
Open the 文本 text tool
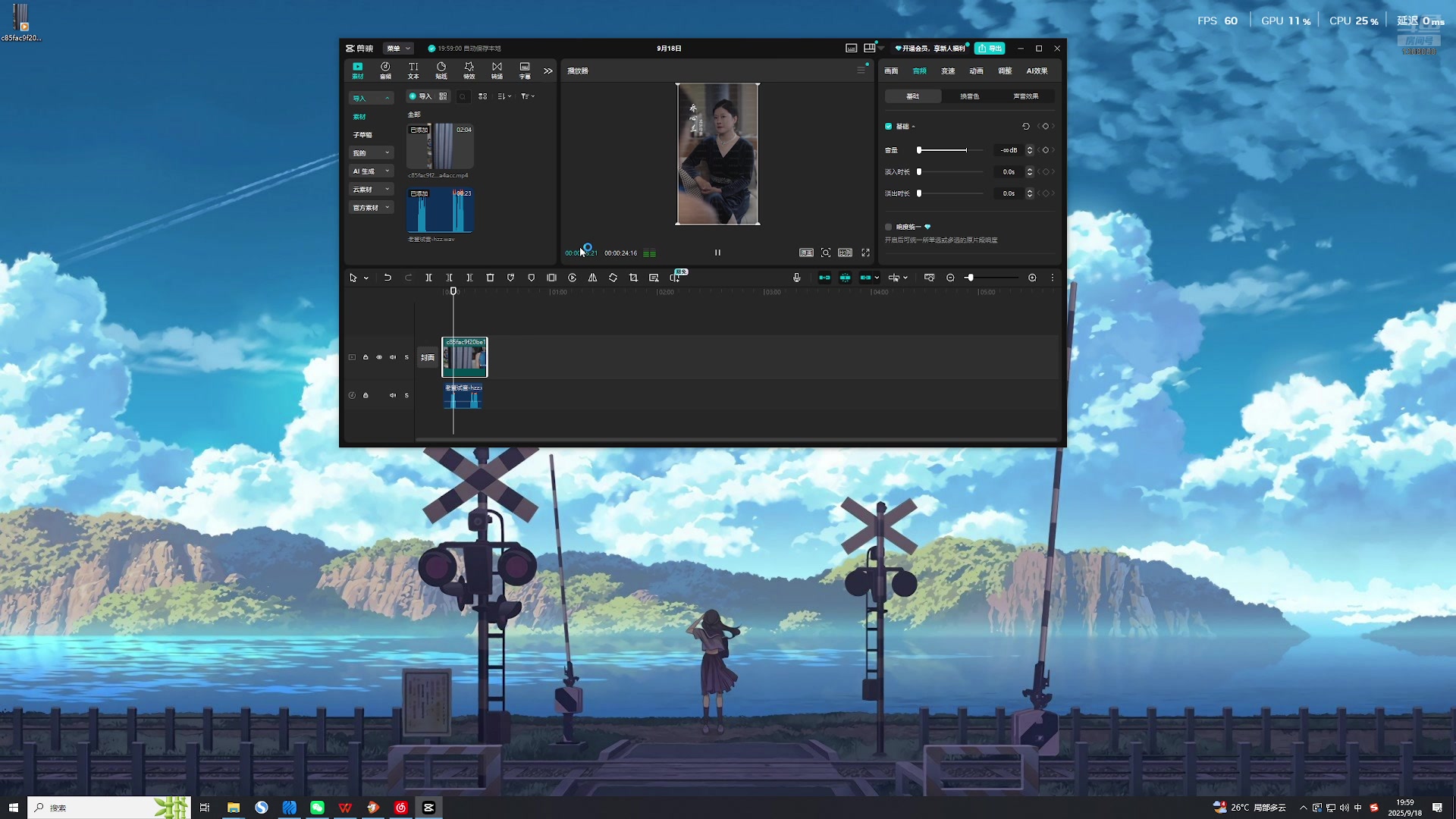click(413, 71)
